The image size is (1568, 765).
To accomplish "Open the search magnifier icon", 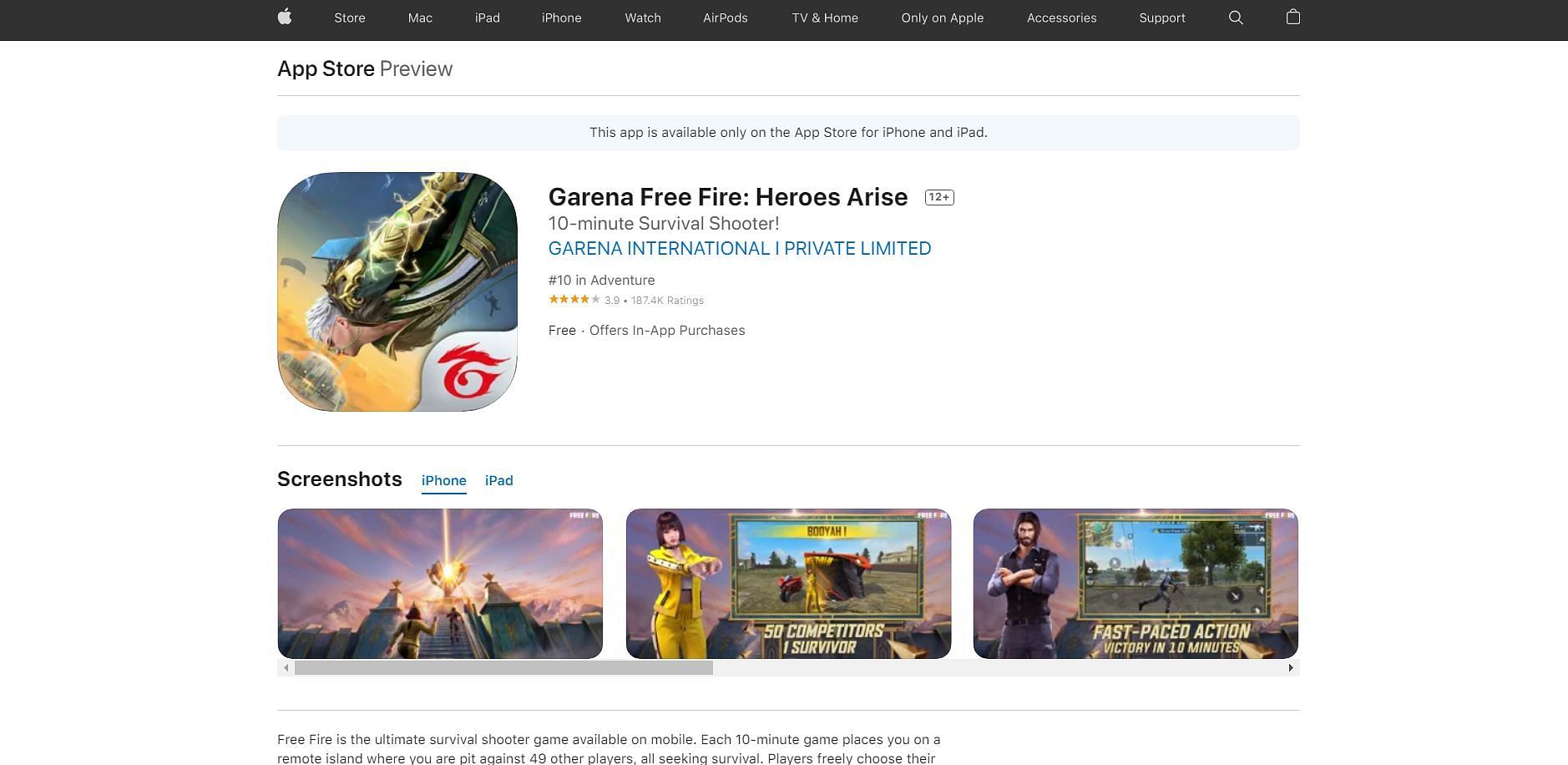I will [1236, 18].
